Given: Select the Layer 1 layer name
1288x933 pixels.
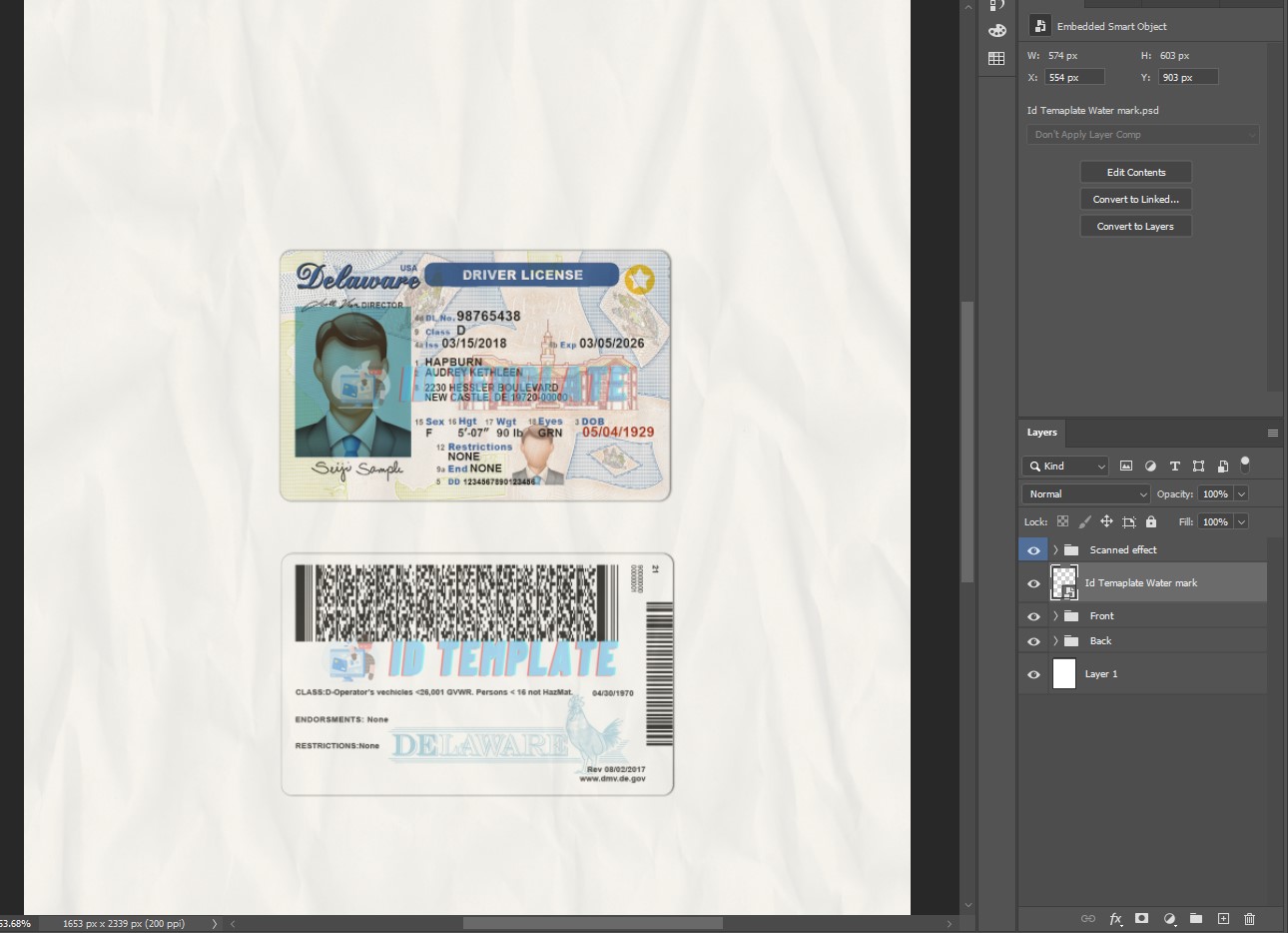Looking at the screenshot, I should pyautogui.click(x=1101, y=674).
